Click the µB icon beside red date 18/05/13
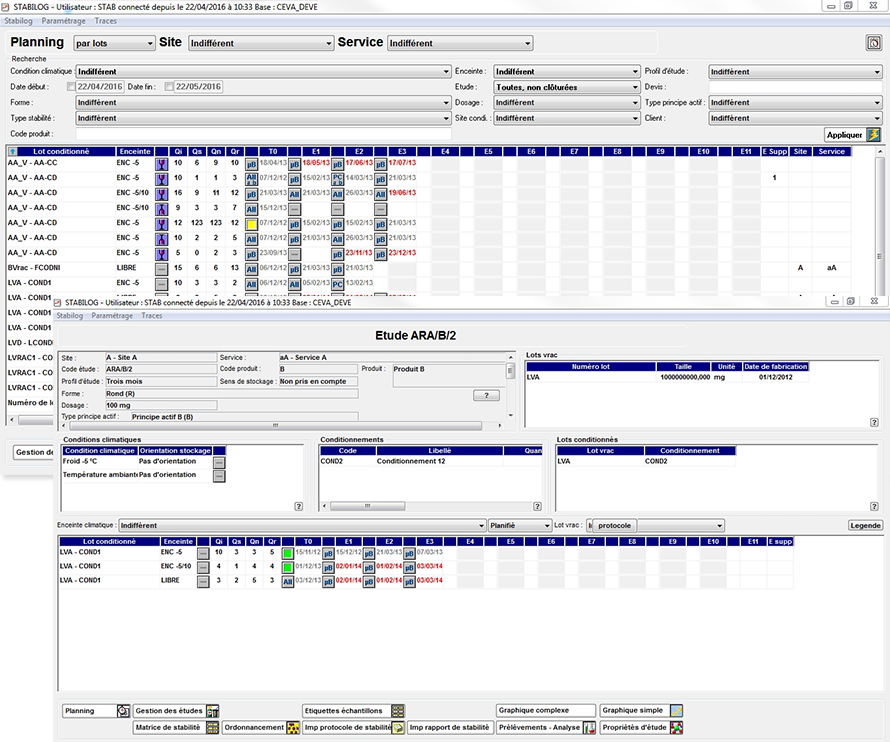The width and height of the screenshot is (890, 742). coord(295,164)
